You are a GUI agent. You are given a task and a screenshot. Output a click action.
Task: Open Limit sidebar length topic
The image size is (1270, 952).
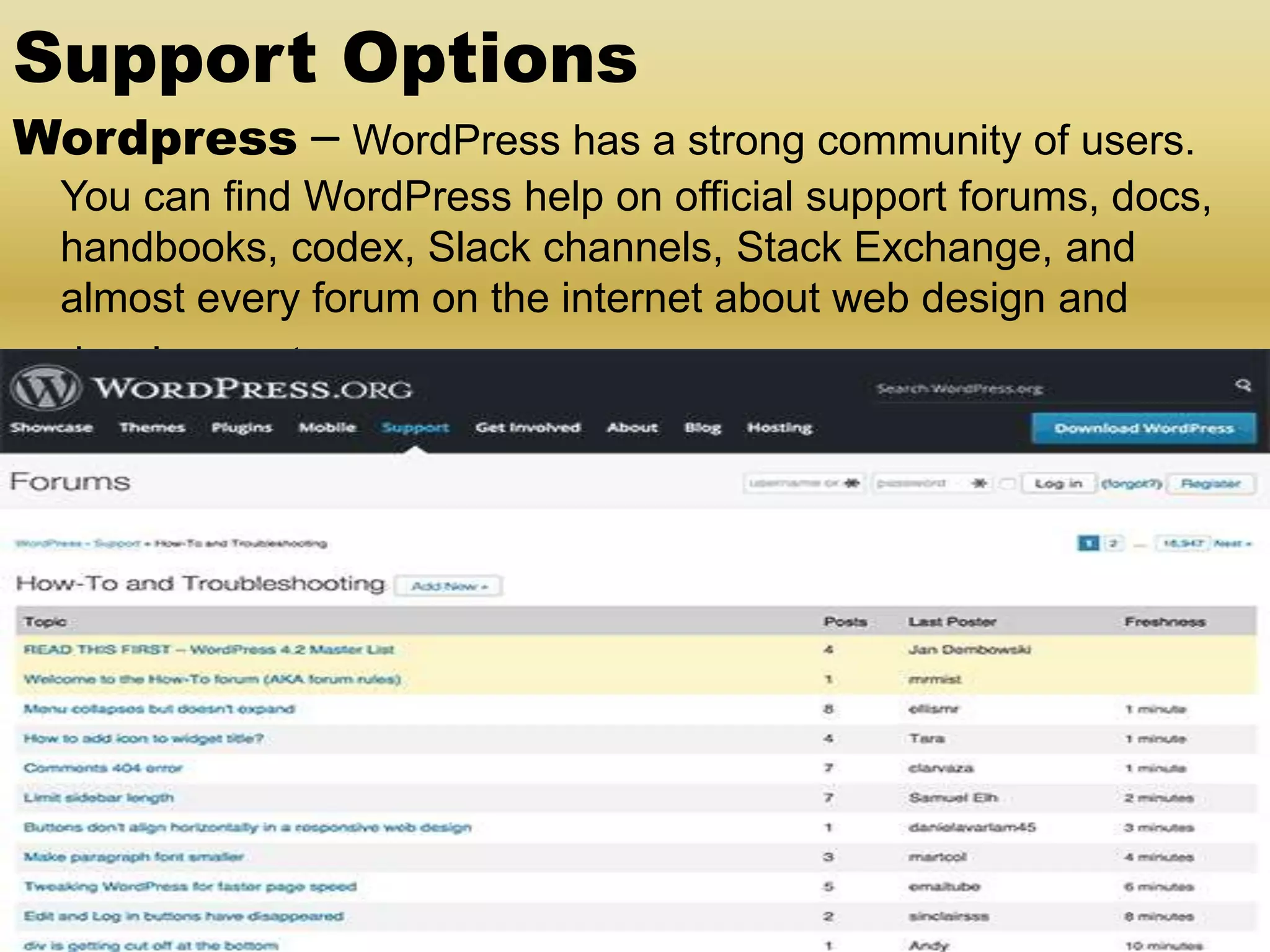[99, 798]
